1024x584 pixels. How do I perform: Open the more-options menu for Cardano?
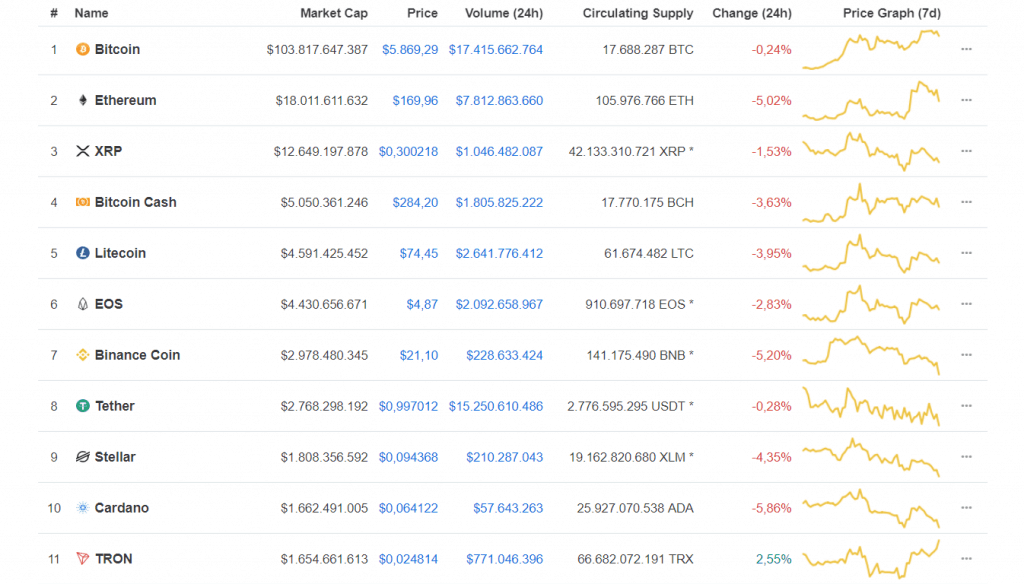966,508
